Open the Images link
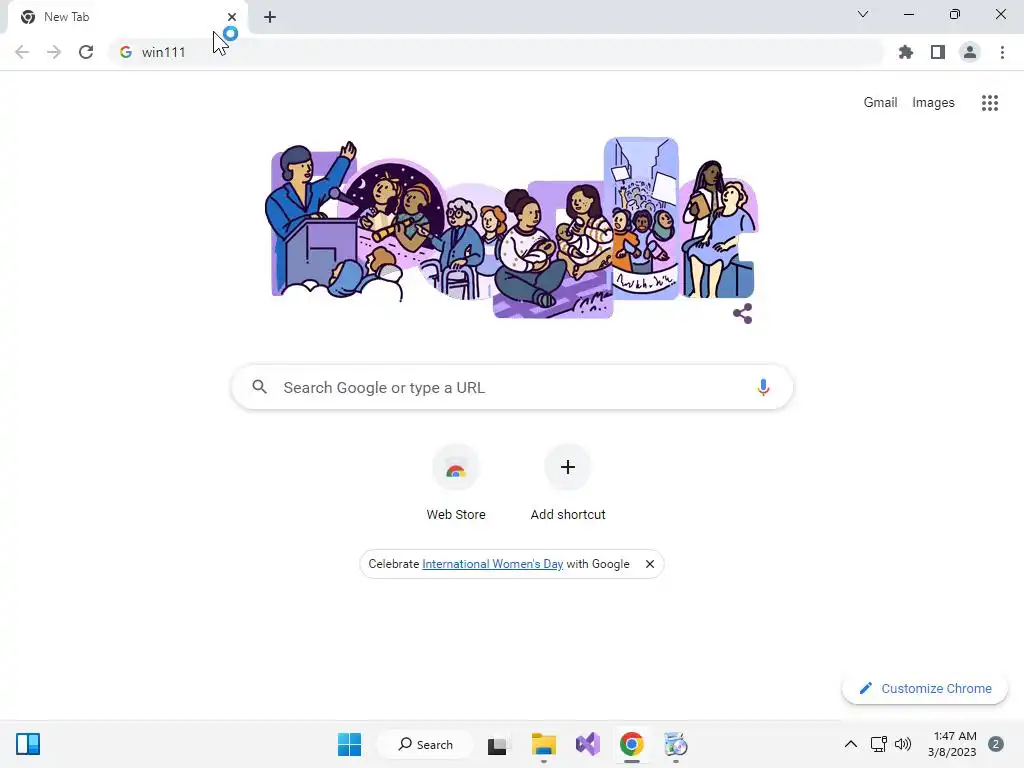The width and height of the screenshot is (1024, 768). tap(933, 103)
